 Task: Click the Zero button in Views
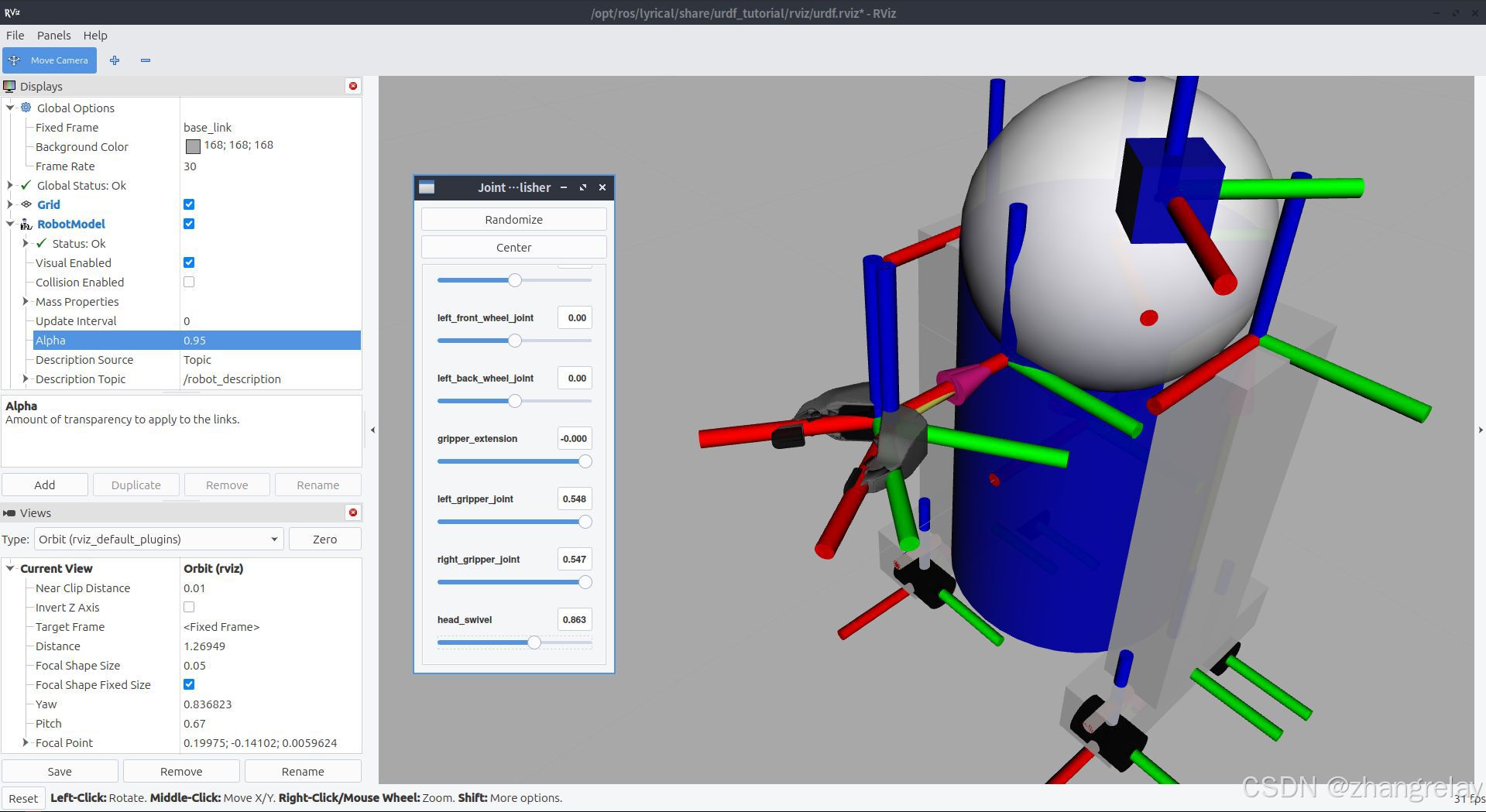(x=324, y=539)
